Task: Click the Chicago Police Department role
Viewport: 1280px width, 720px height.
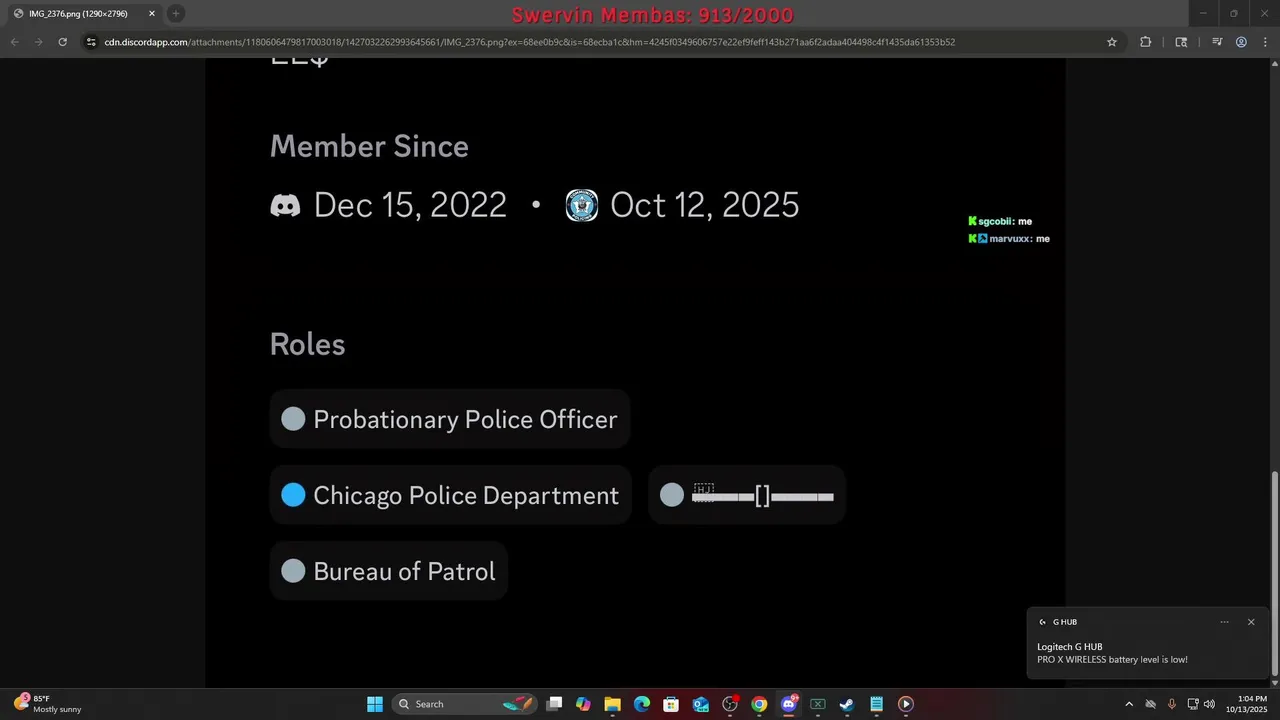Action: pyautogui.click(x=451, y=495)
